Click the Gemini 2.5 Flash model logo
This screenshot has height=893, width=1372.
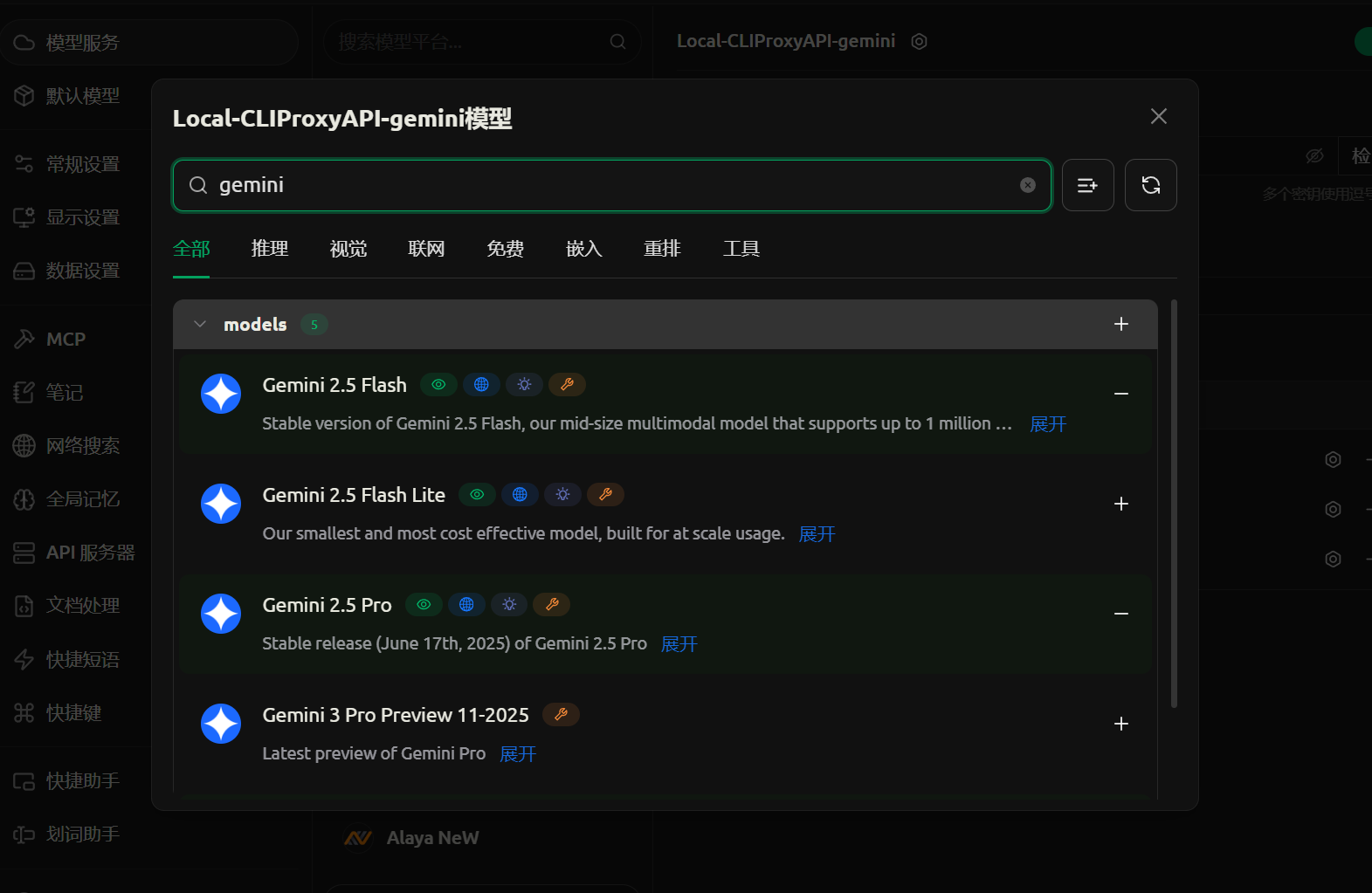[221, 394]
